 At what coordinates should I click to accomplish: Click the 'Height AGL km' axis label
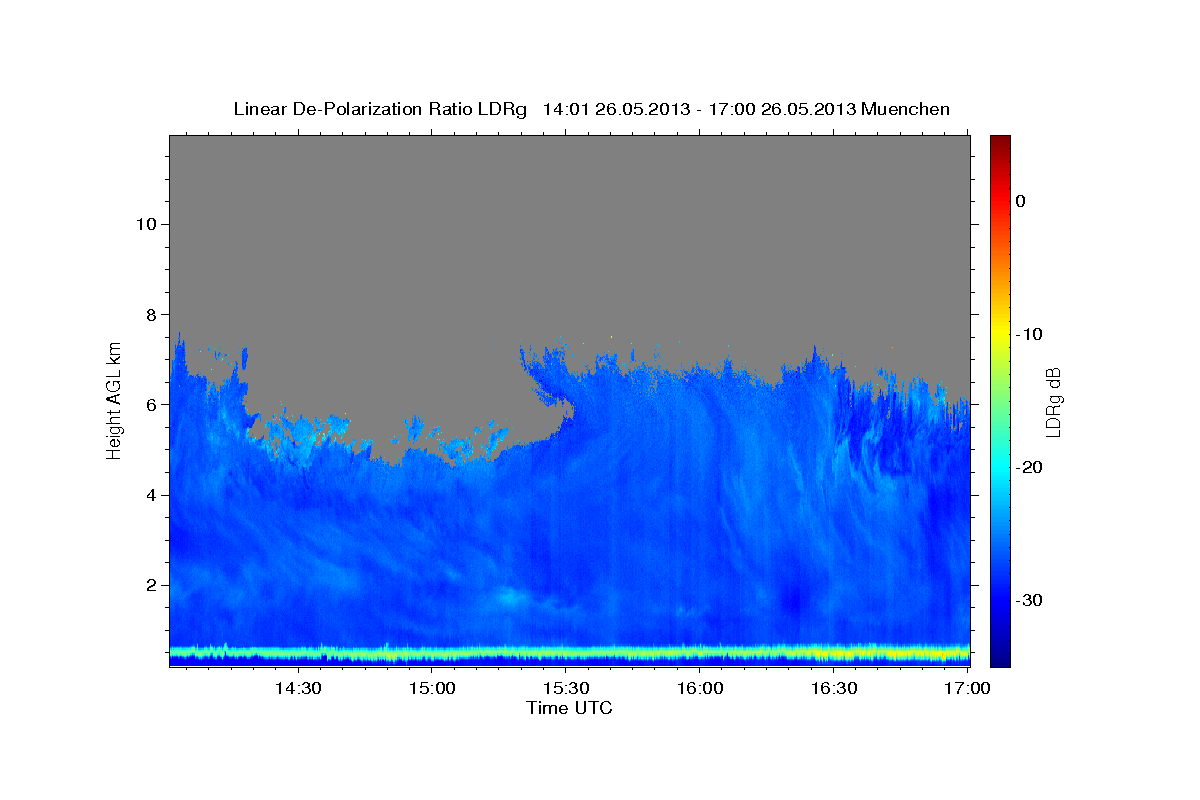[x=114, y=399]
